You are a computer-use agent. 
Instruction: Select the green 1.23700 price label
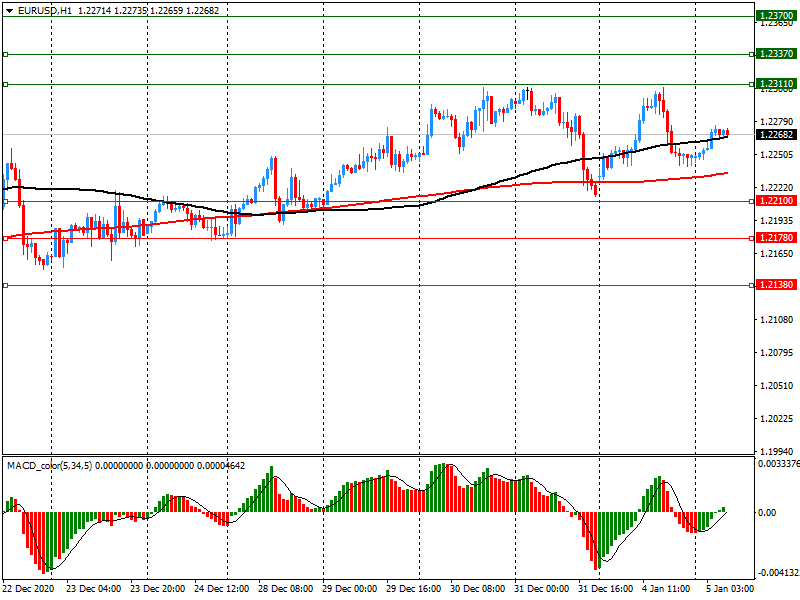point(776,17)
